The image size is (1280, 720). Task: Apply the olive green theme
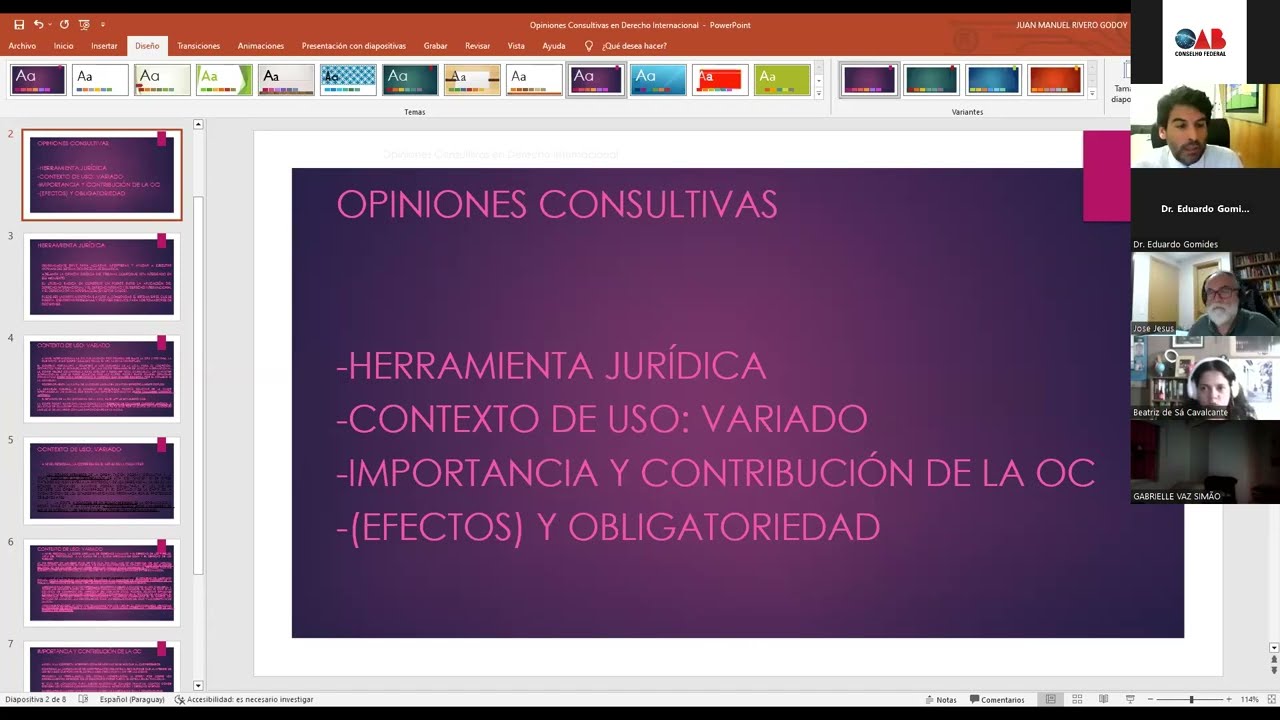[x=782, y=80]
